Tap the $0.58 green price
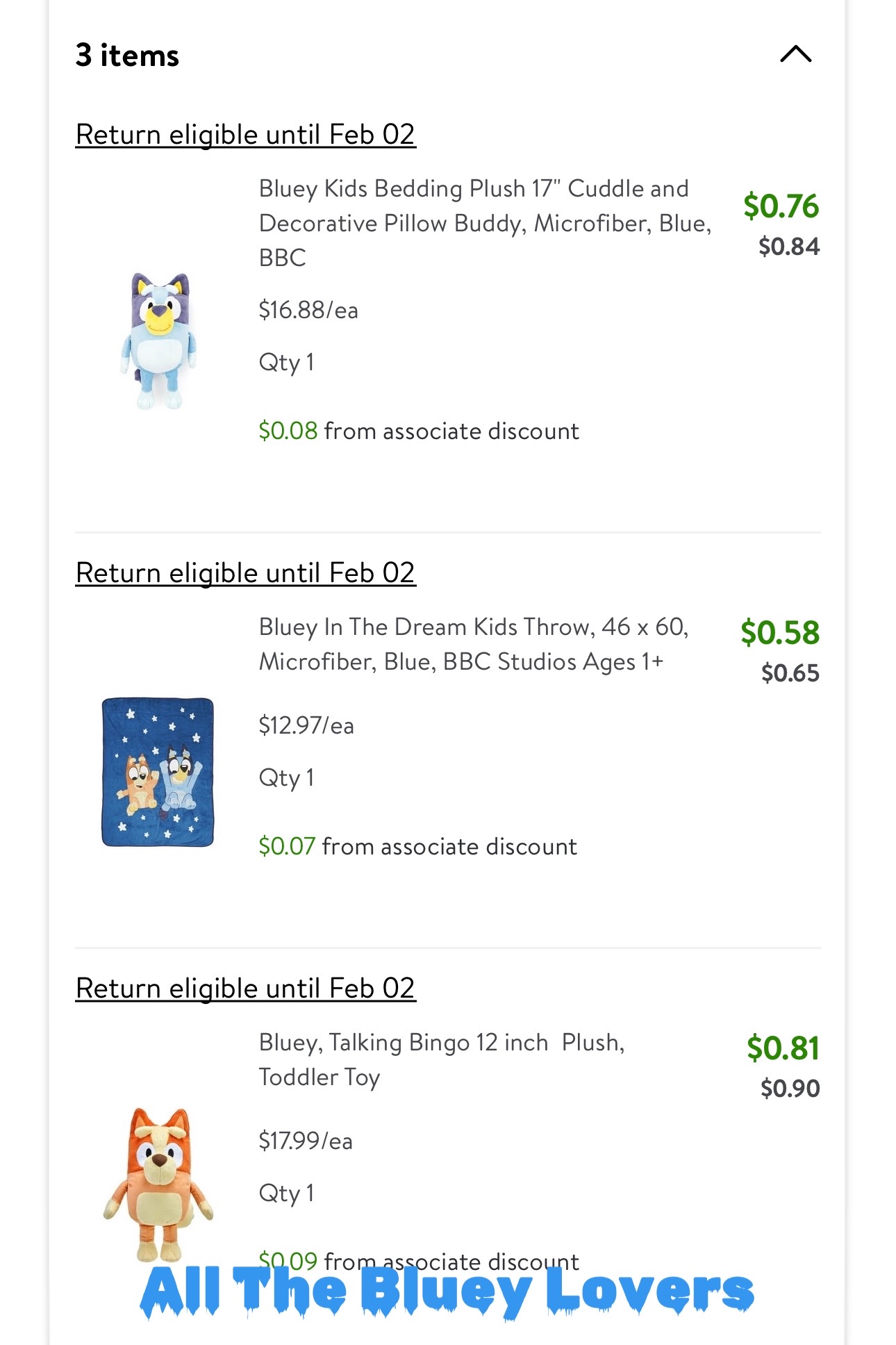The image size is (896, 1345). click(x=780, y=632)
